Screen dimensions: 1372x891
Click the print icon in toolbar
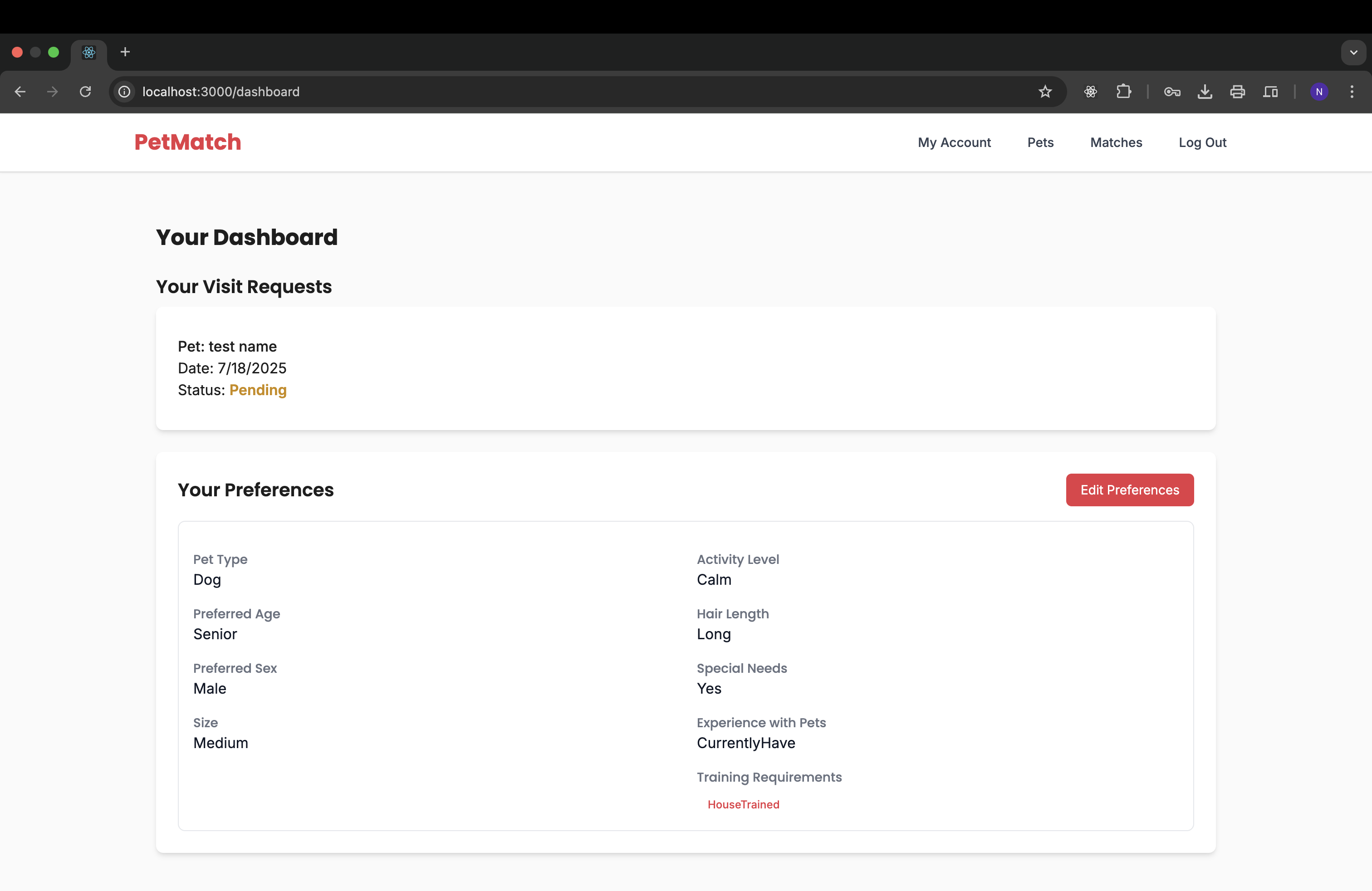coord(1238,92)
